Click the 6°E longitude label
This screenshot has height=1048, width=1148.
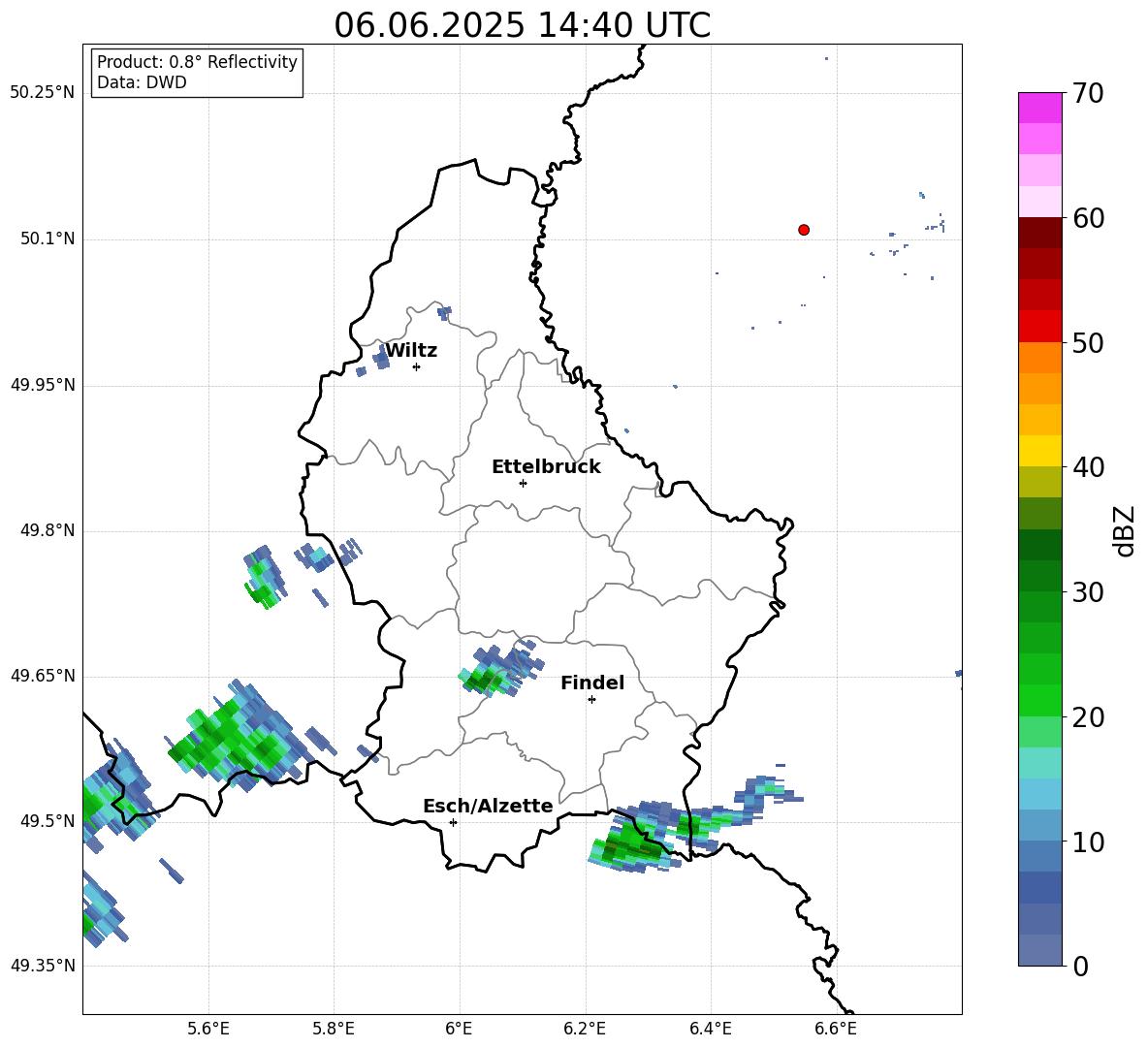[x=459, y=1029]
